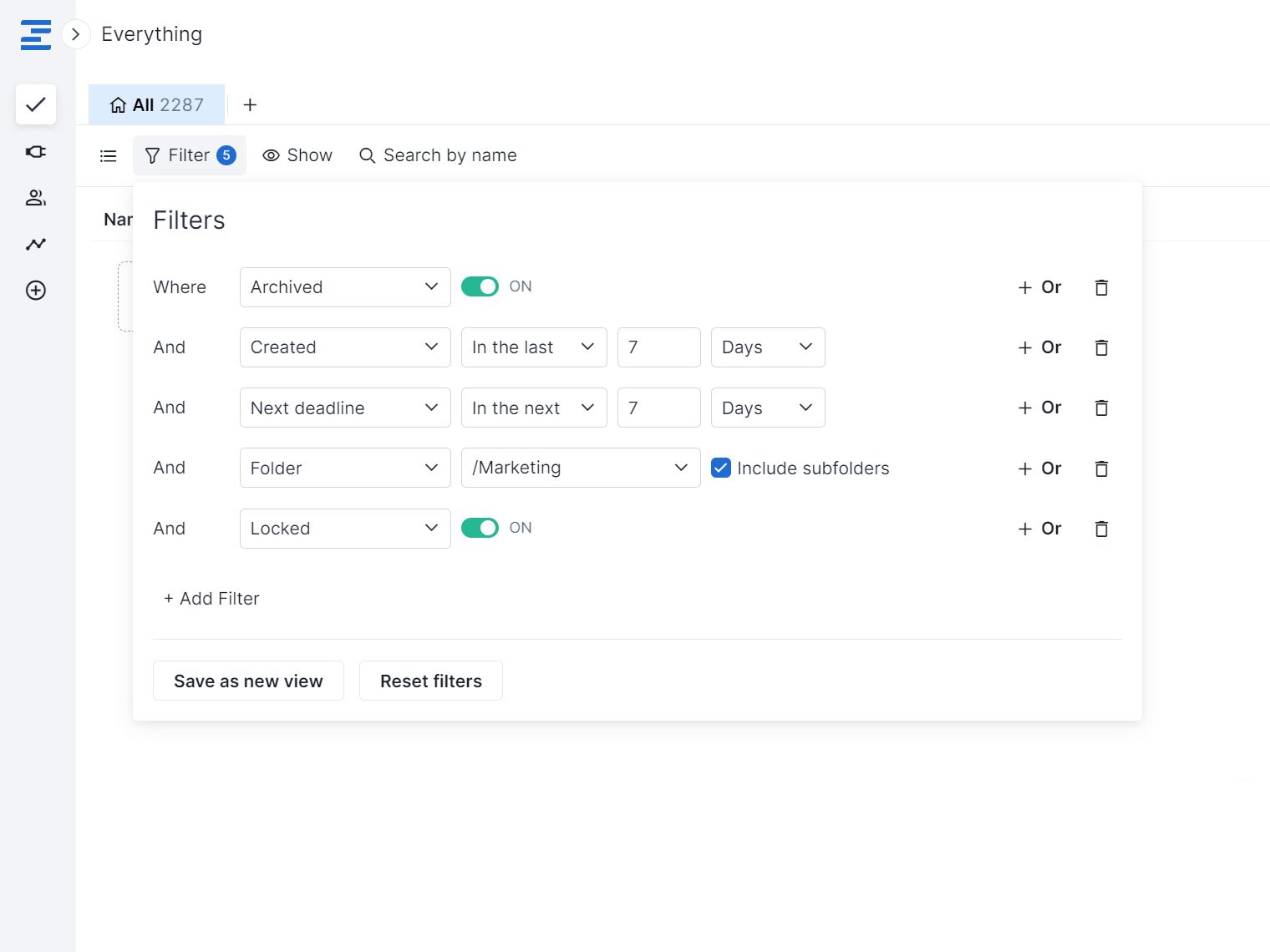Turn off the Archived toggle
Viewport: 1270px width, 952px height.
480,286
